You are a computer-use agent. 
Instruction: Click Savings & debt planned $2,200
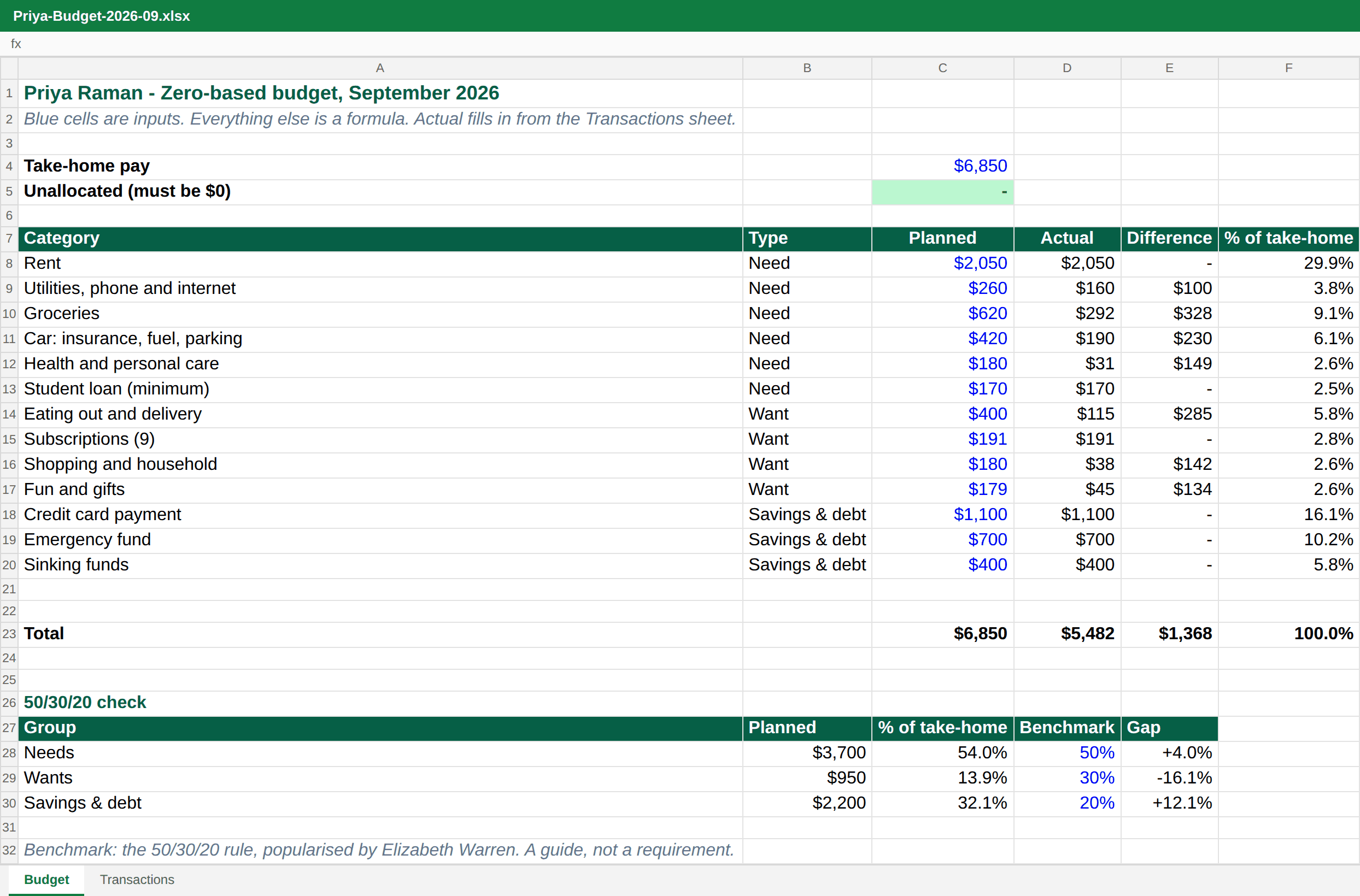[x=807, y=804]
